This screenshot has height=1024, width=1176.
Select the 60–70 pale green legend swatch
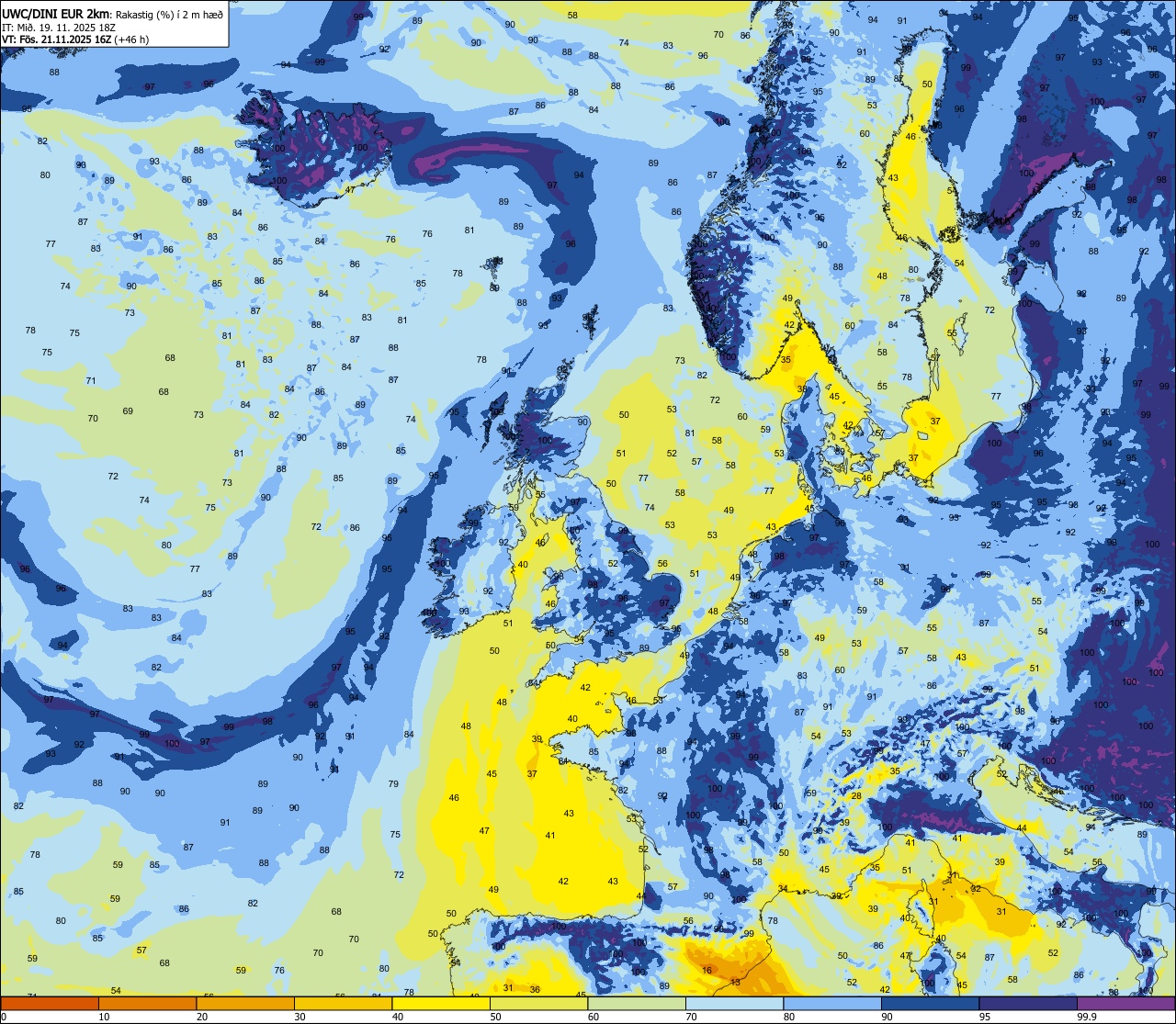(637, 1003)
